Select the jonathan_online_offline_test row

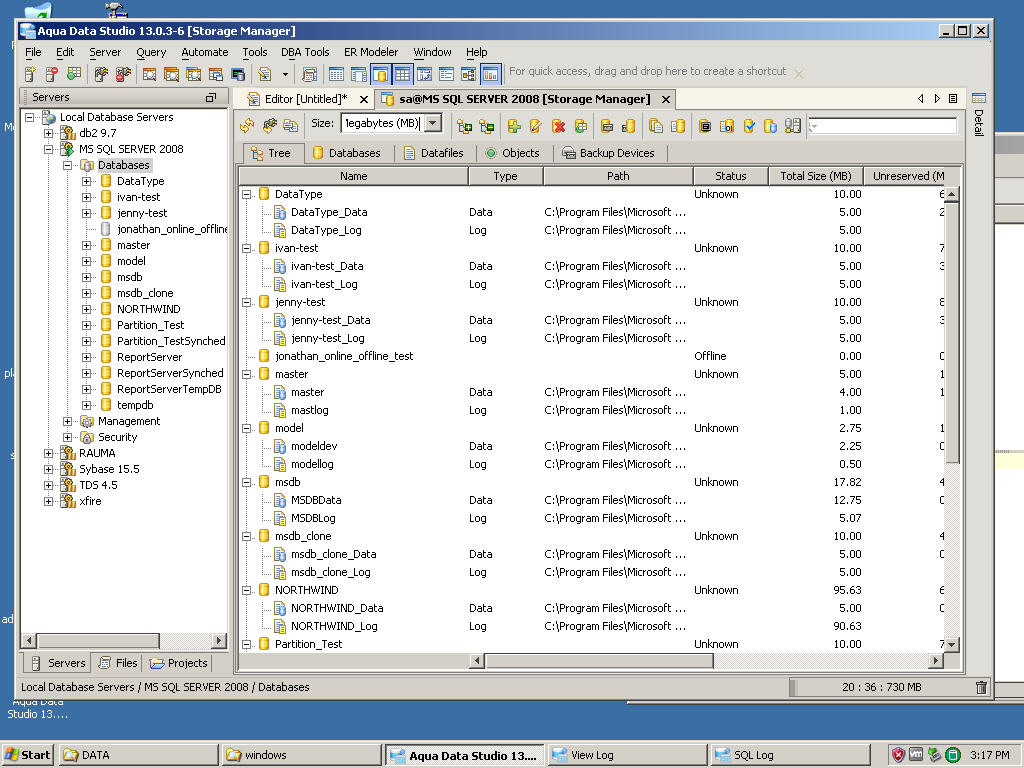pos(592,357)
